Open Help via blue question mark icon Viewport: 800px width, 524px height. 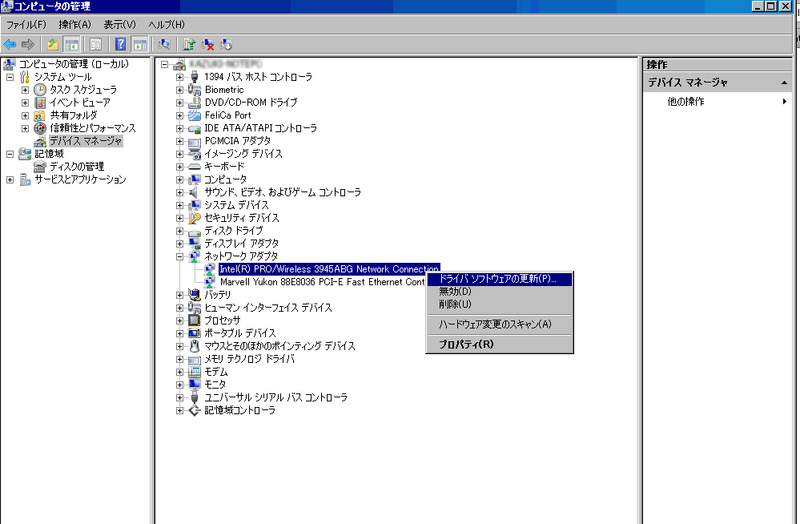pos(120,44)
